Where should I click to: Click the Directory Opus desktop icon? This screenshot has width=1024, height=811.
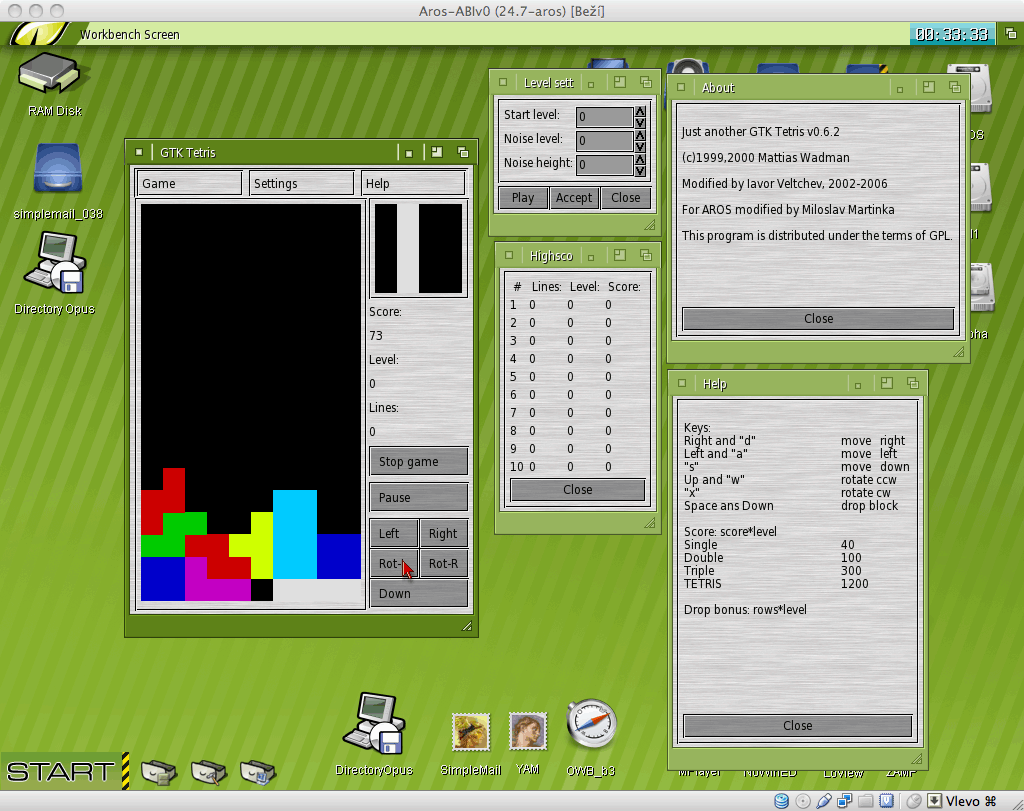pyautogui.click(x=55, y=263)
